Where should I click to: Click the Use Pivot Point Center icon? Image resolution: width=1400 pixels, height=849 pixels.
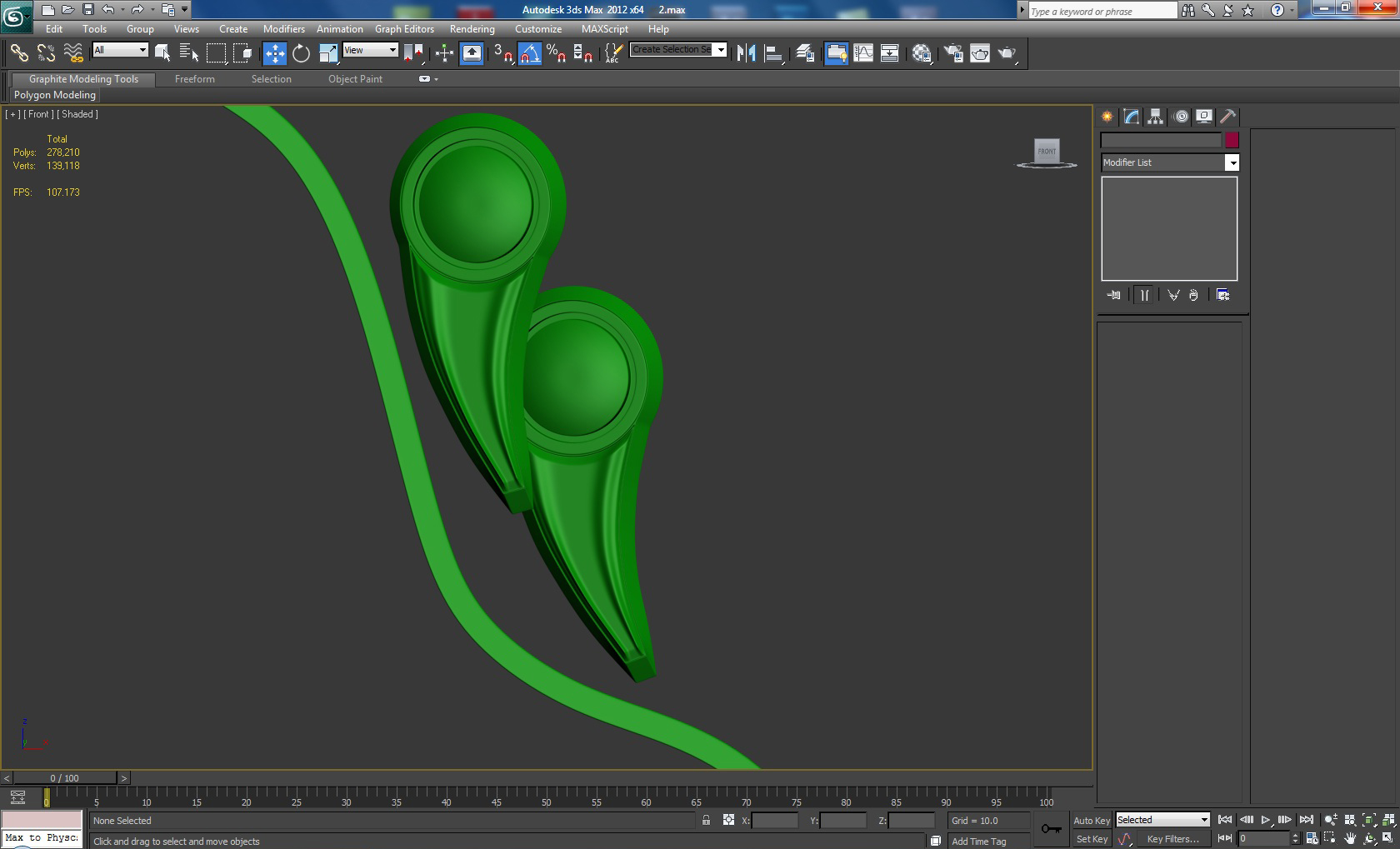[413, 53]
